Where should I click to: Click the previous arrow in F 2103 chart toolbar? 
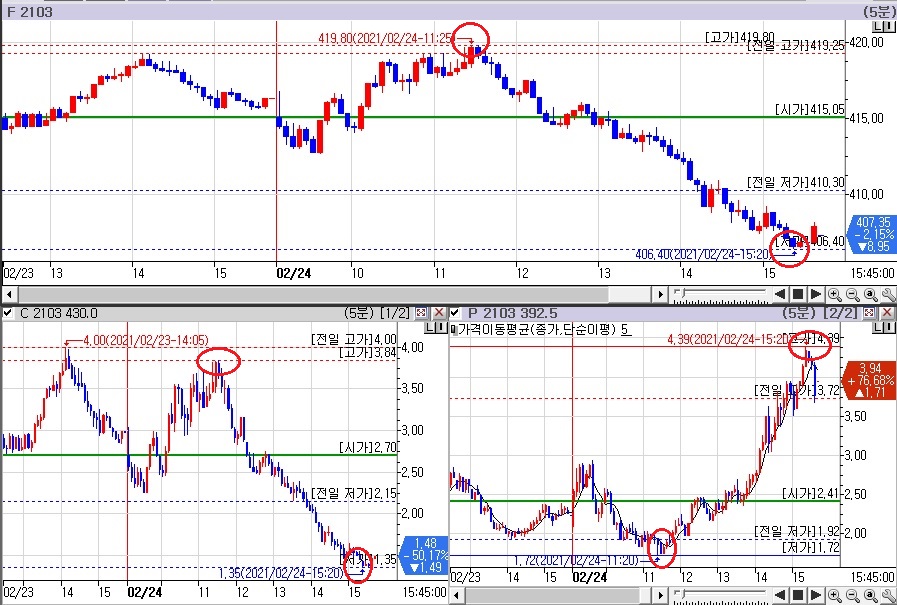coord(780,294)
